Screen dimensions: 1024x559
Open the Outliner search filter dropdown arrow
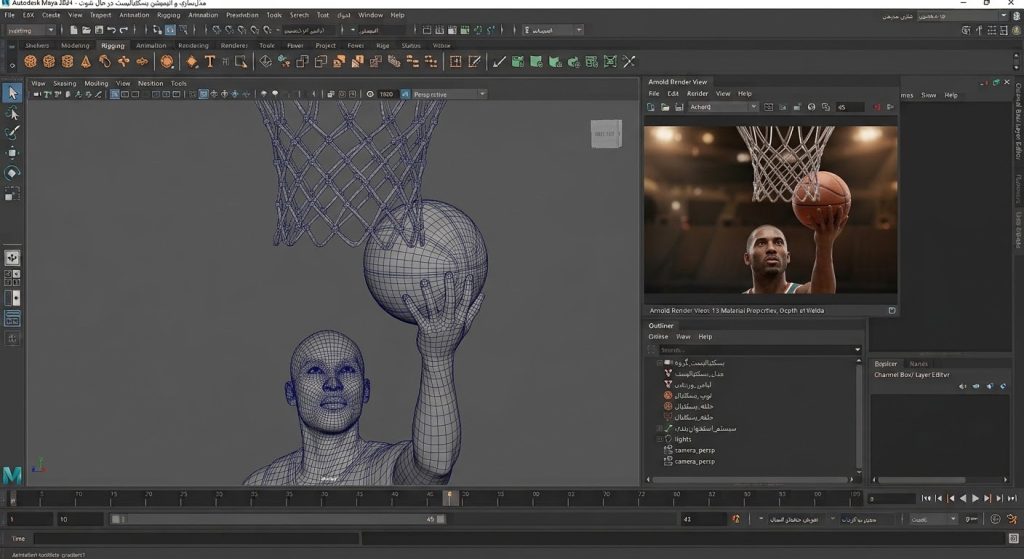point(857,350)
